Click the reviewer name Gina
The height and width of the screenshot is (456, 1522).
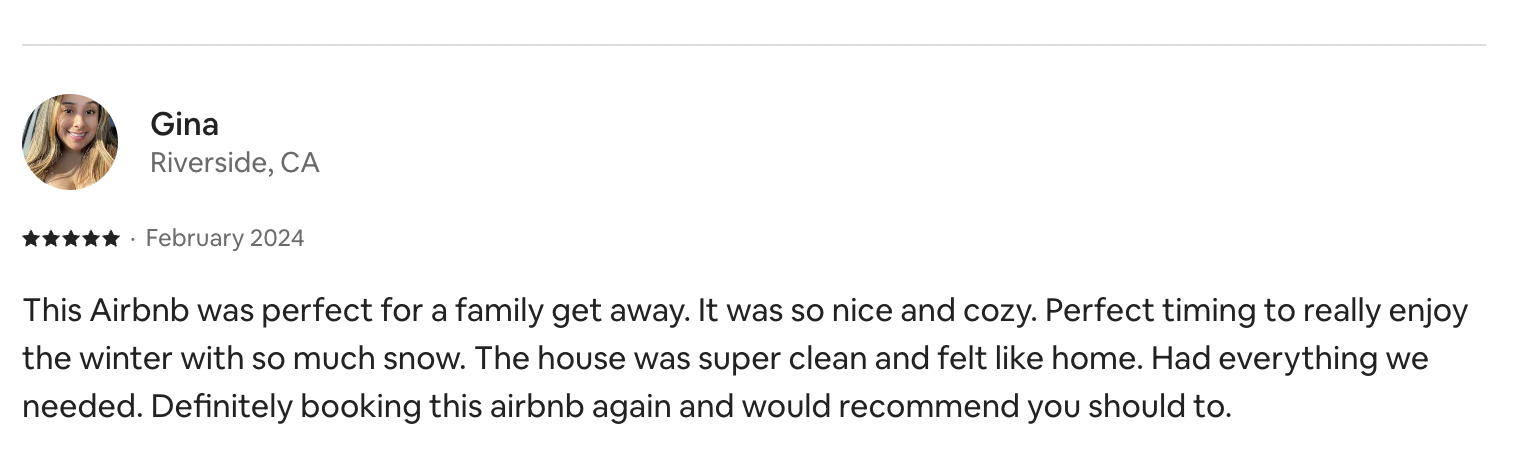pyautogui.click(x=184, y=124)
